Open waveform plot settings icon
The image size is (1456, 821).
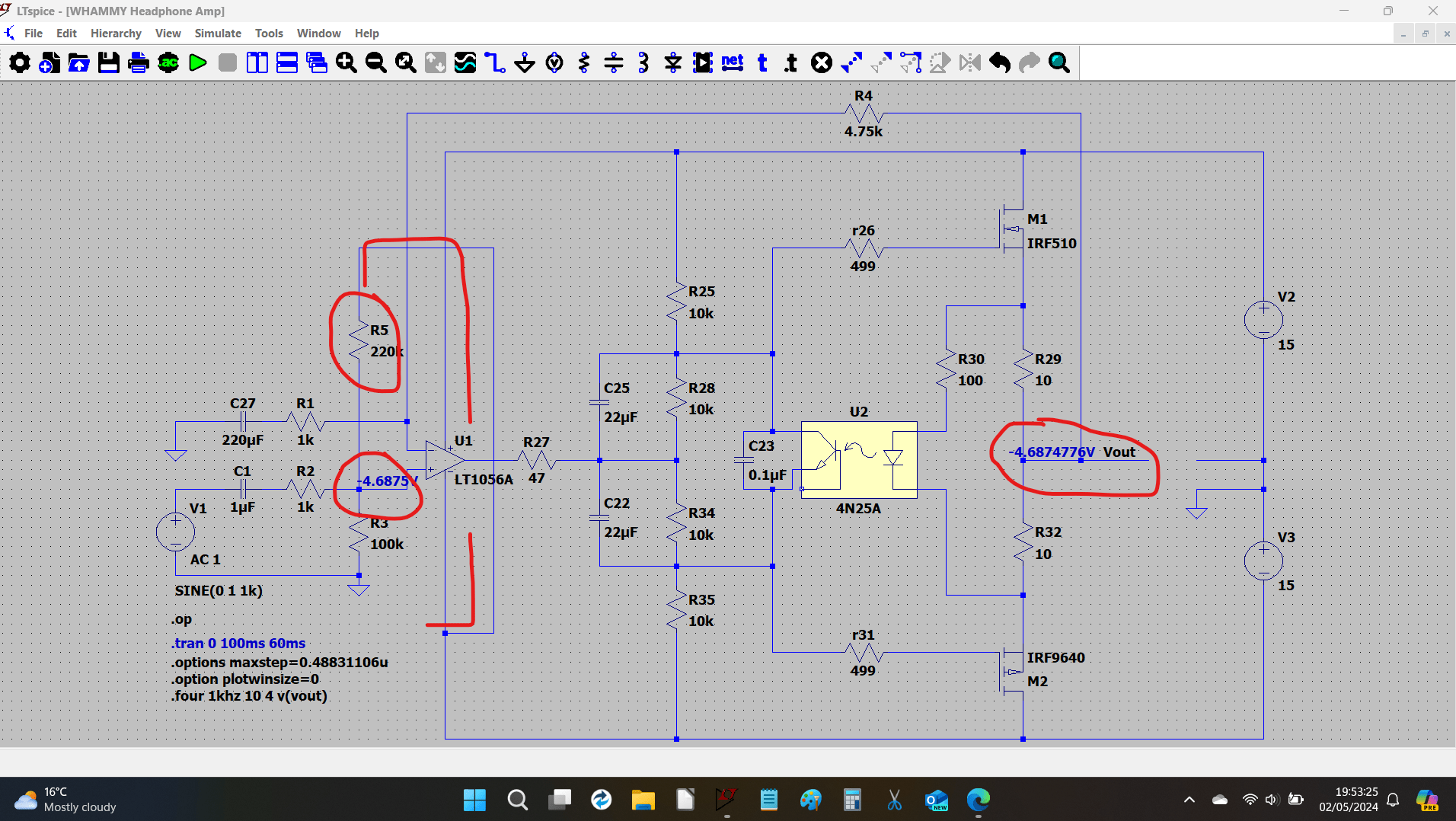(465, 62)
